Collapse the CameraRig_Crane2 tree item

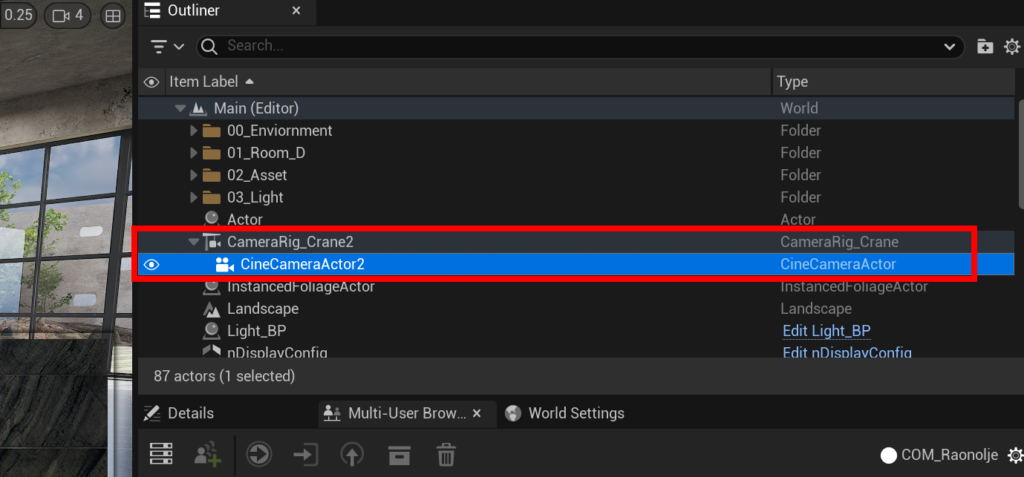194,242
